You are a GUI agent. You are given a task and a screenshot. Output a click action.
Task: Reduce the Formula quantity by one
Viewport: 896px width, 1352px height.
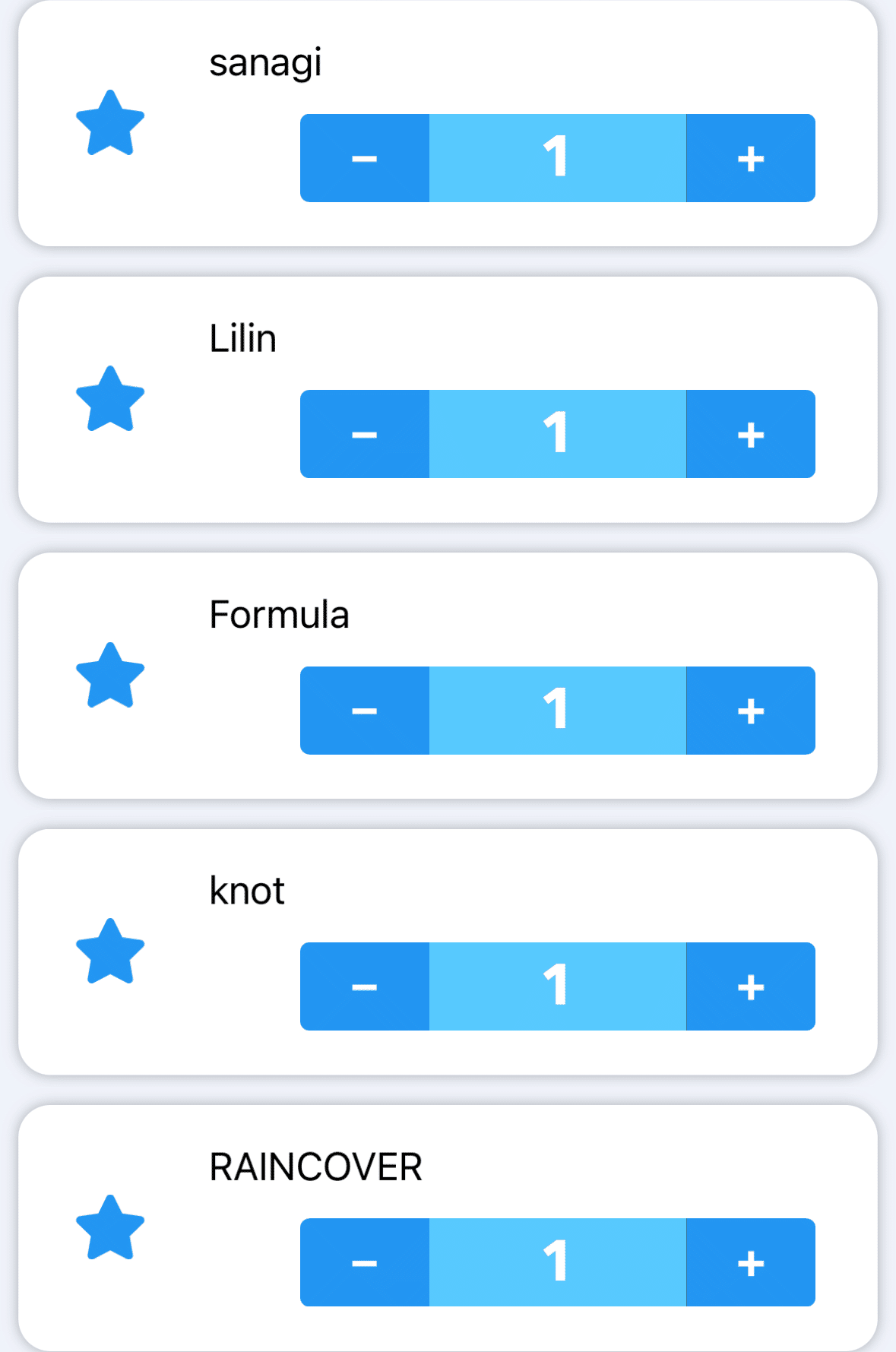pos(365,711)
